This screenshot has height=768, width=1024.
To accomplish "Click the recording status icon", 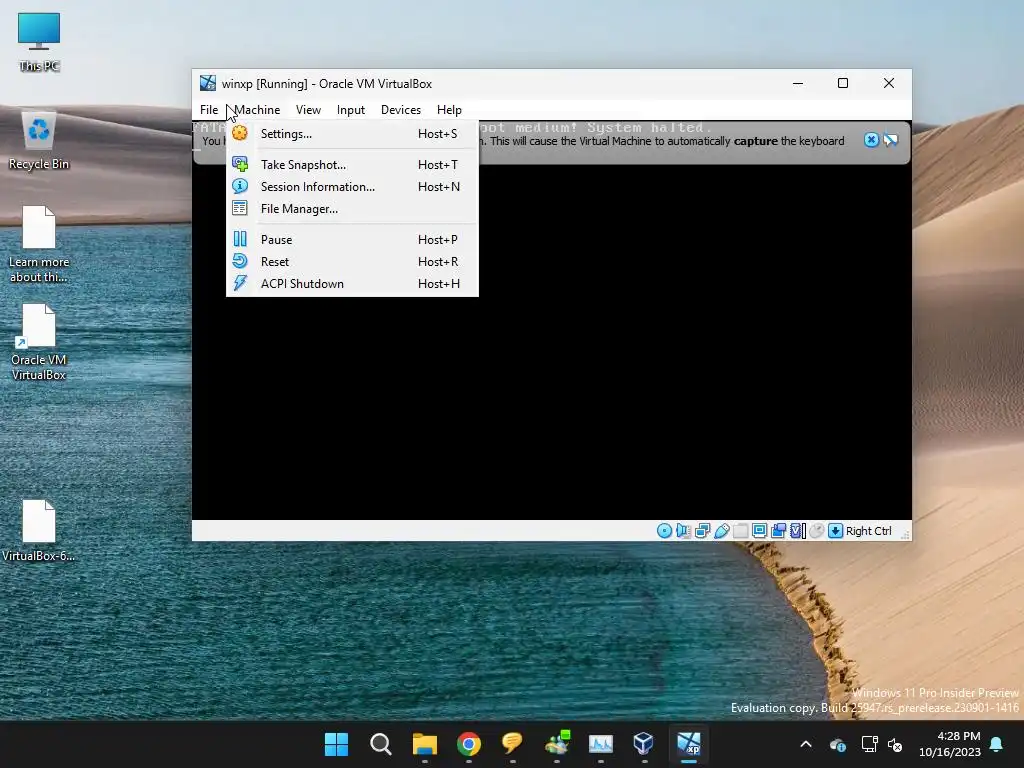I will [x=778, y=531].
